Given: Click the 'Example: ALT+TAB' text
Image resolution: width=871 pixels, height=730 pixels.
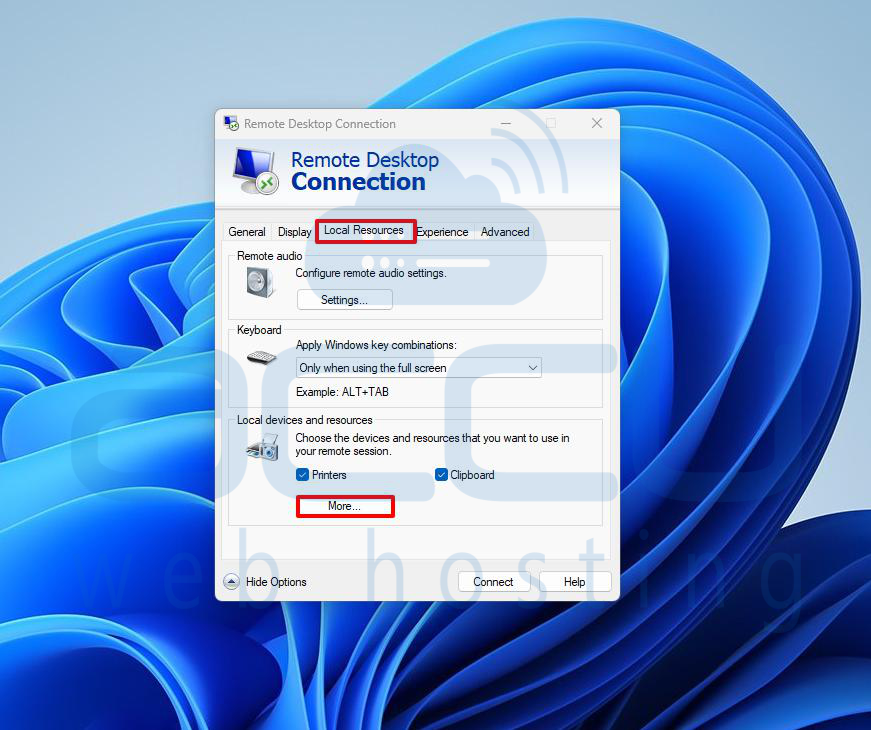Looking at the screenshot, I should point(342,392).
